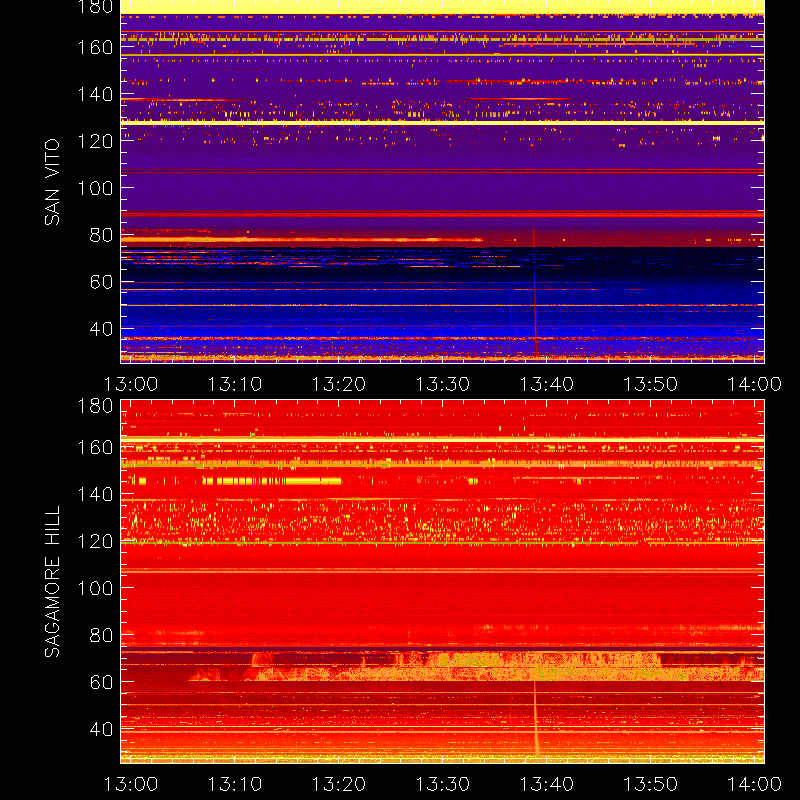The height and width of the screenshot is (800, 800).
Task: Select the 160 tick label on San Vito plot
Action: pyautogui.click(x=95, y=47)
